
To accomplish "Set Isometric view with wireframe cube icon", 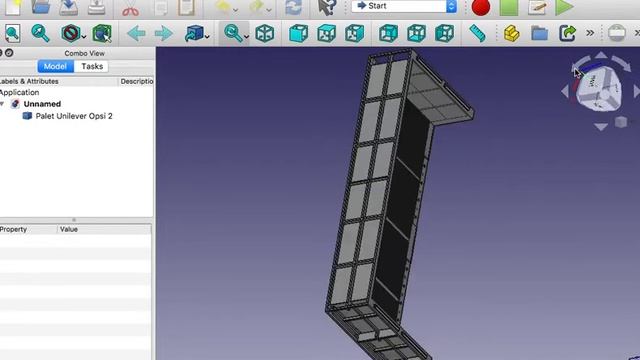I will [x=264, y=33].
